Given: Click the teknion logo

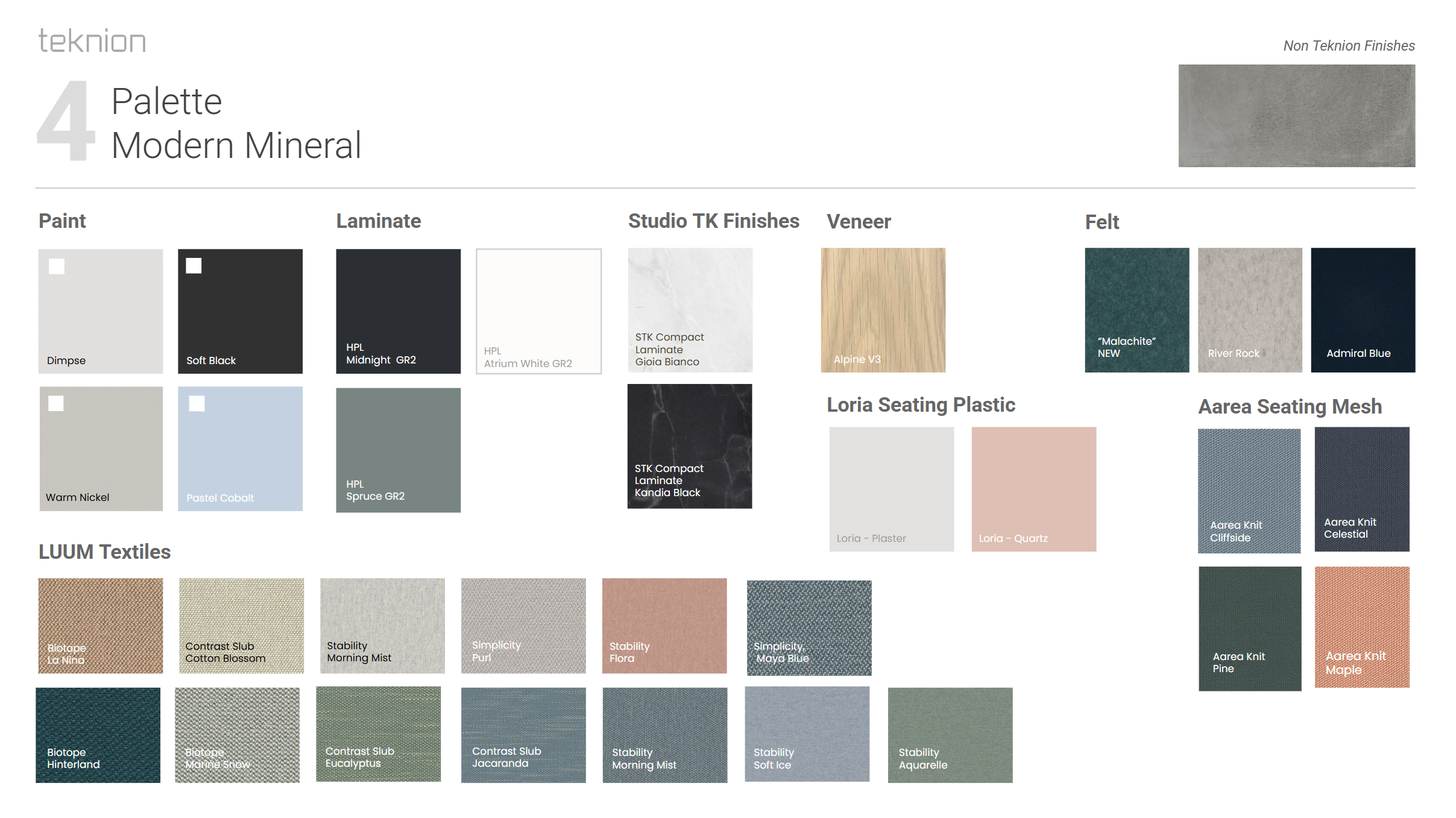Looking at the screenshot, I should [x=92, y=41].
